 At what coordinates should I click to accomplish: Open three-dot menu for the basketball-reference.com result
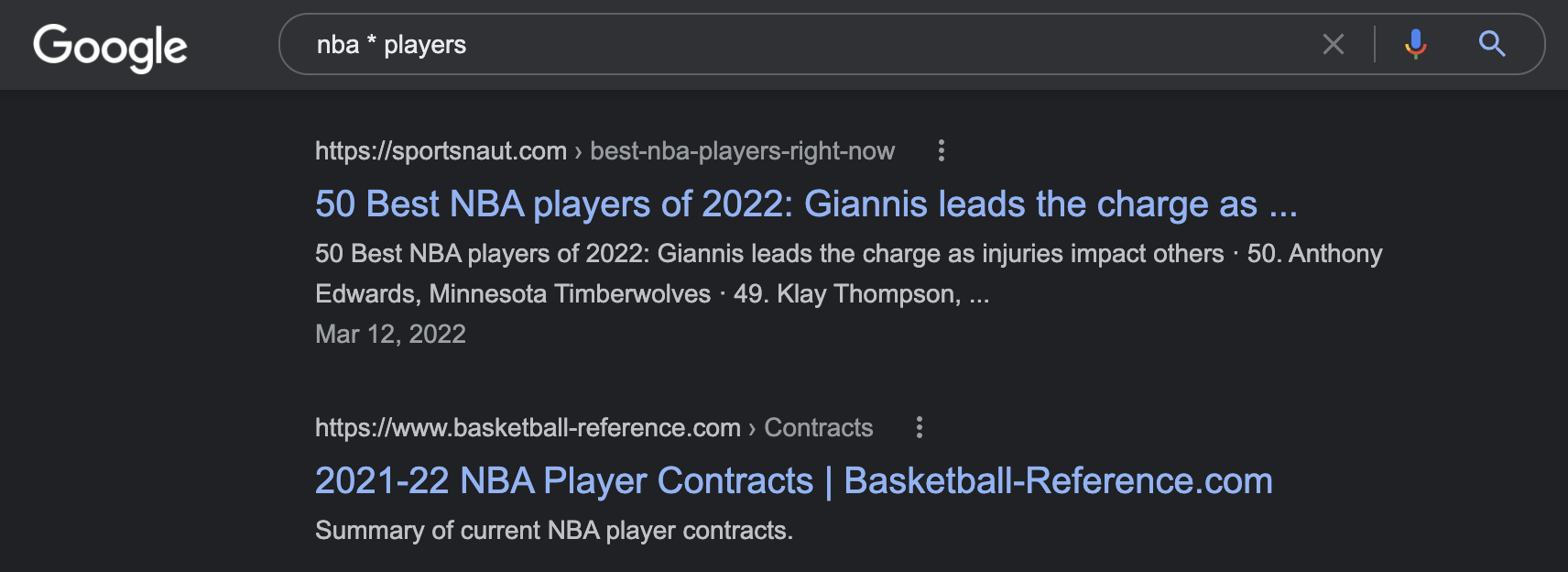click(x=919, y=427)
